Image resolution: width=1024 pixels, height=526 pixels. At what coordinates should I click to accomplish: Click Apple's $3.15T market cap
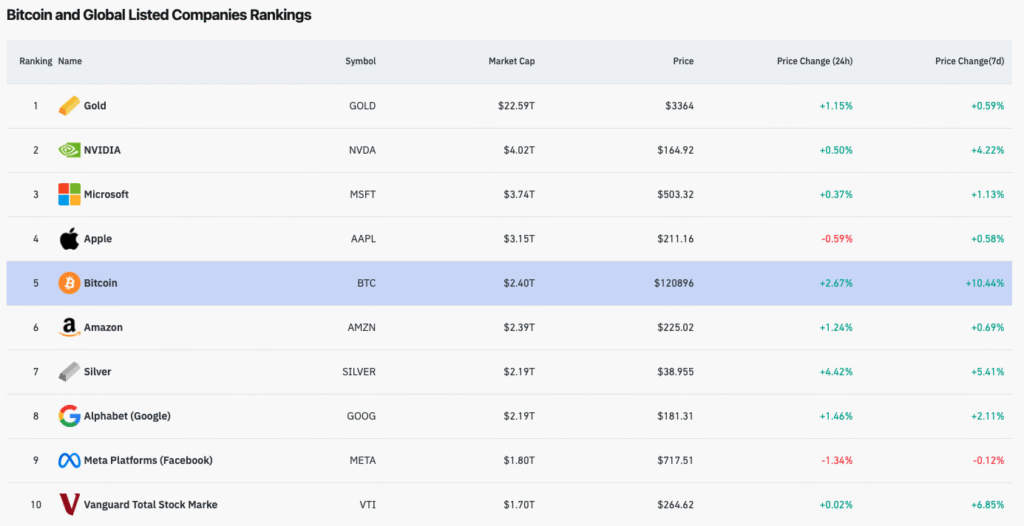pyautogui.click(x=519, y=238)
